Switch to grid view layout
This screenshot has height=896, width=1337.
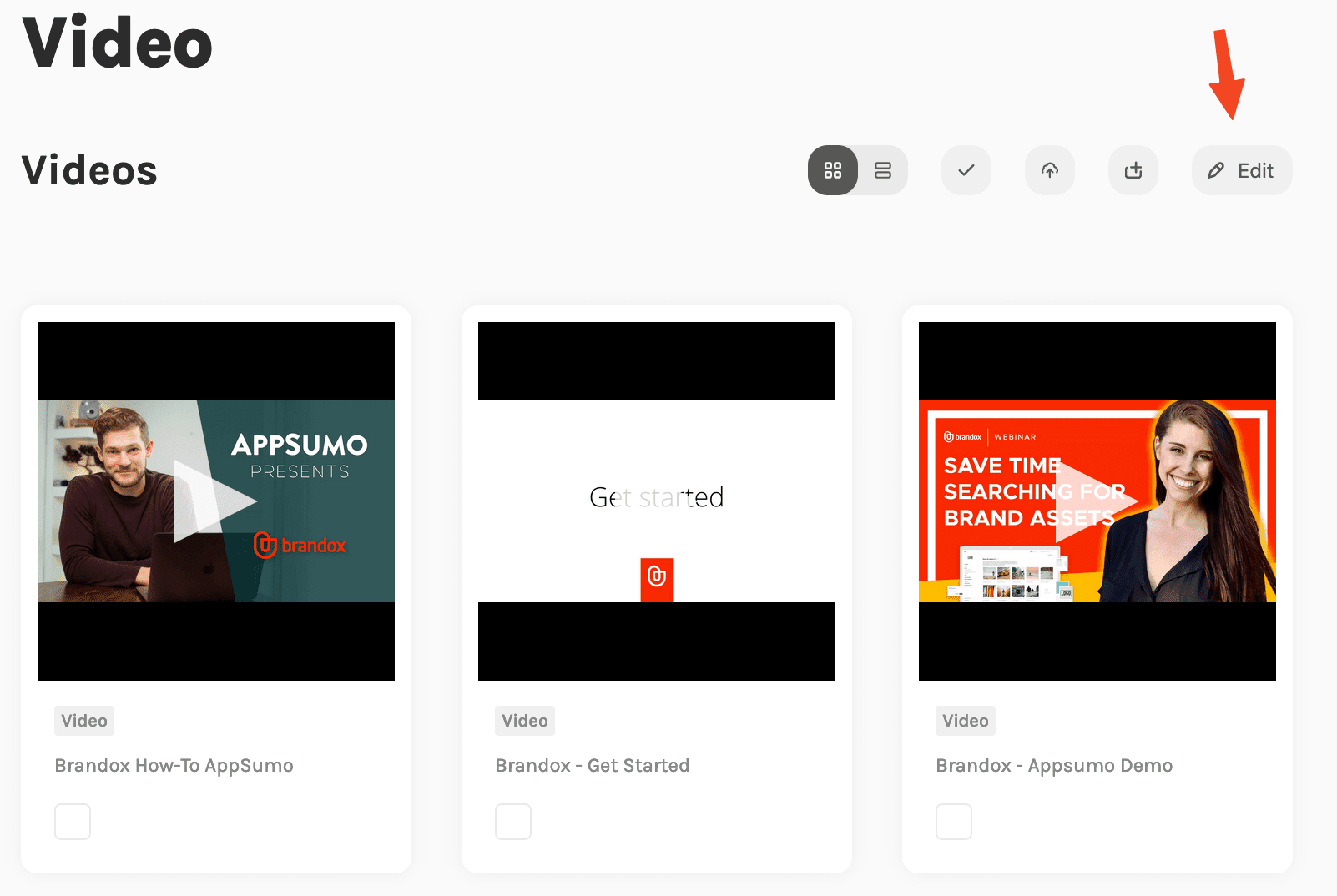pyautogui.click(x=833, y=170)
